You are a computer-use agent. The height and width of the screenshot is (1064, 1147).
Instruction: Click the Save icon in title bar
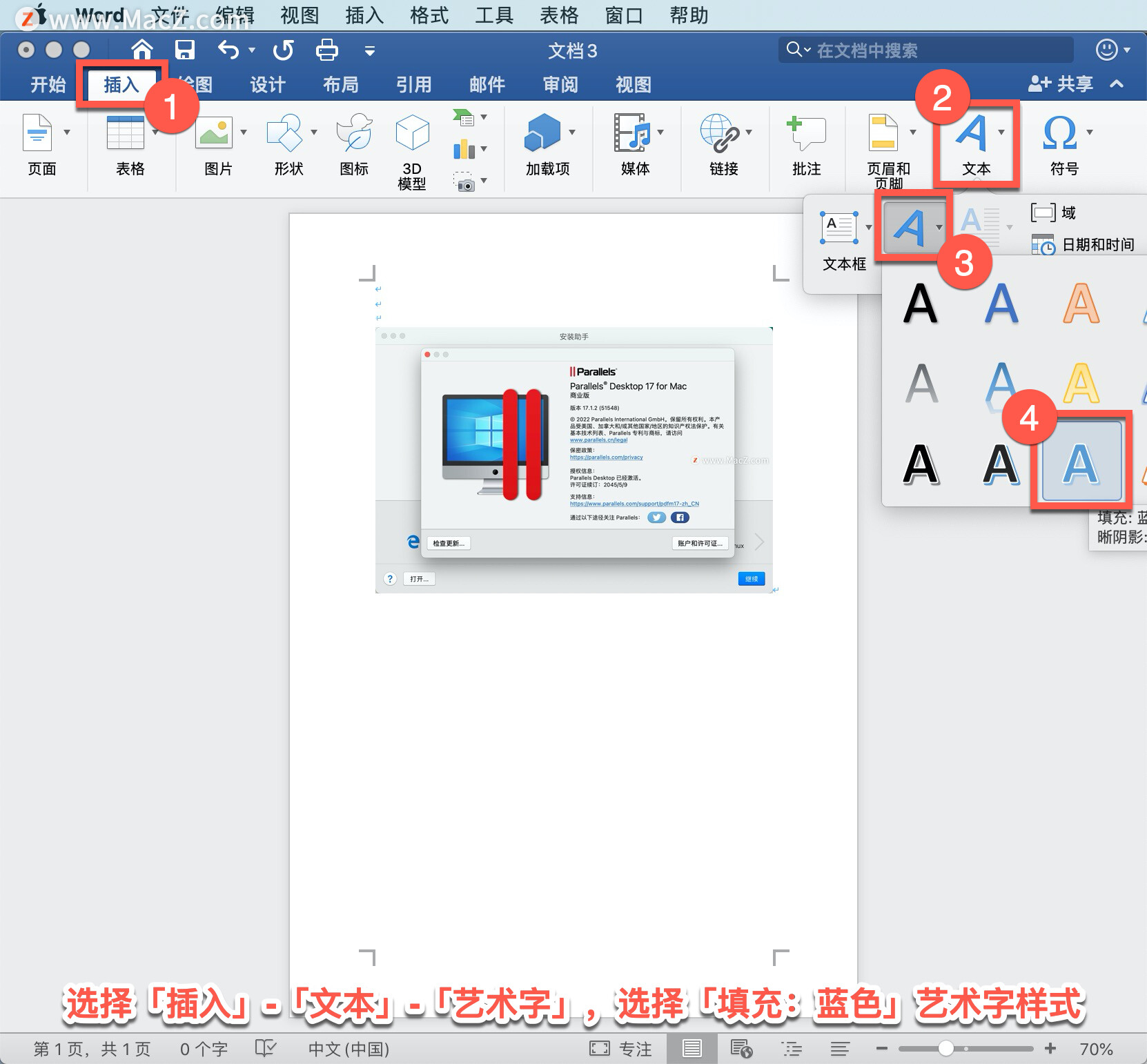[184, 50]
